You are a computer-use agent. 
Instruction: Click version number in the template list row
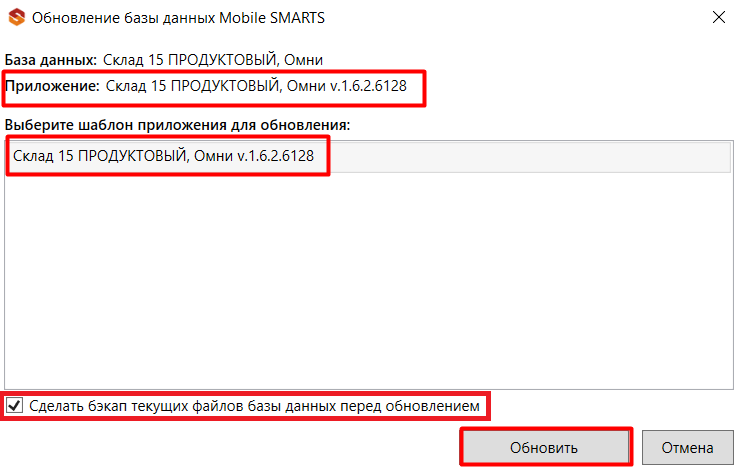(x=275, y=156)
